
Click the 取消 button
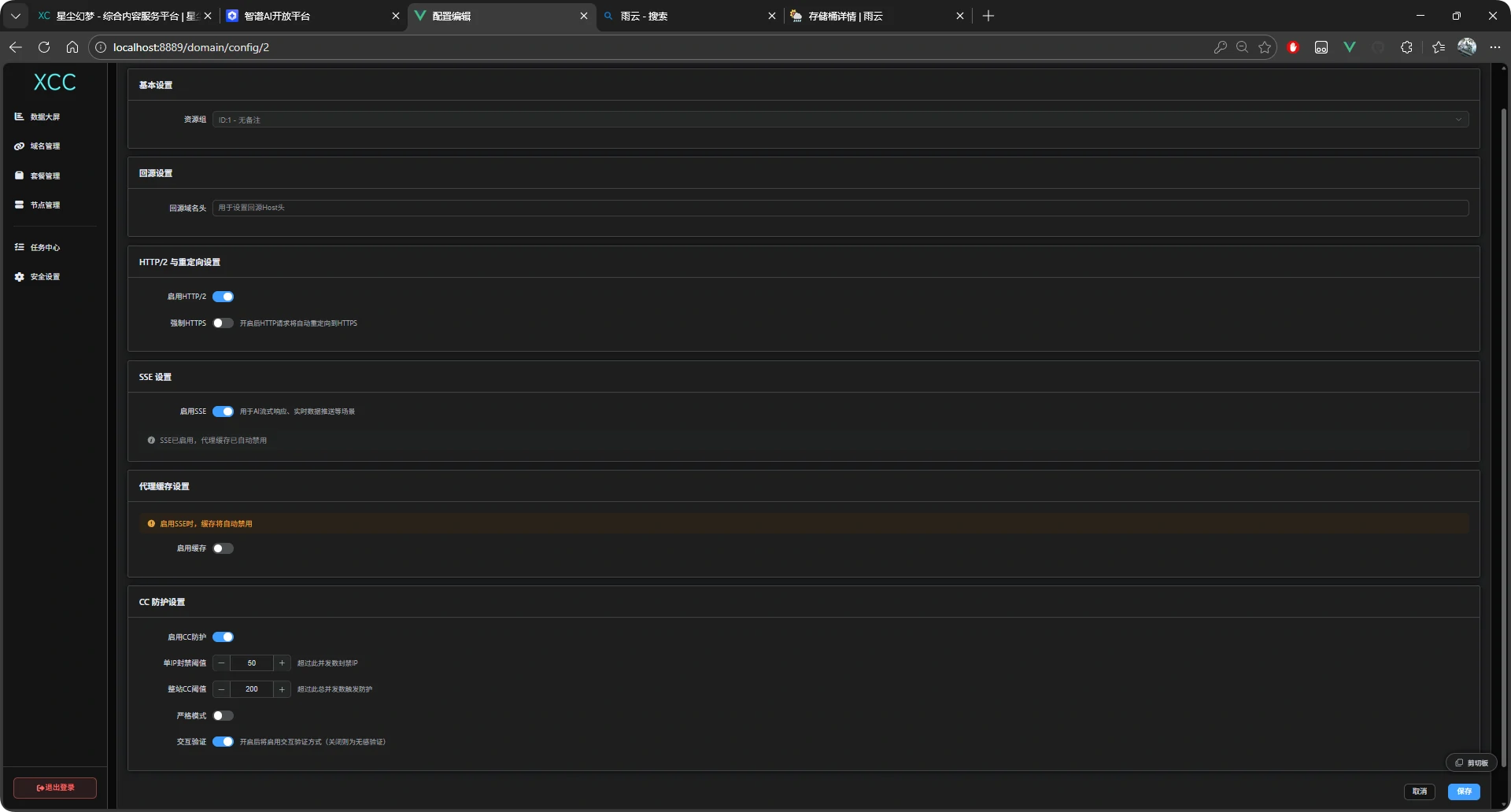pyautogui.click(x=1420, y=792)
